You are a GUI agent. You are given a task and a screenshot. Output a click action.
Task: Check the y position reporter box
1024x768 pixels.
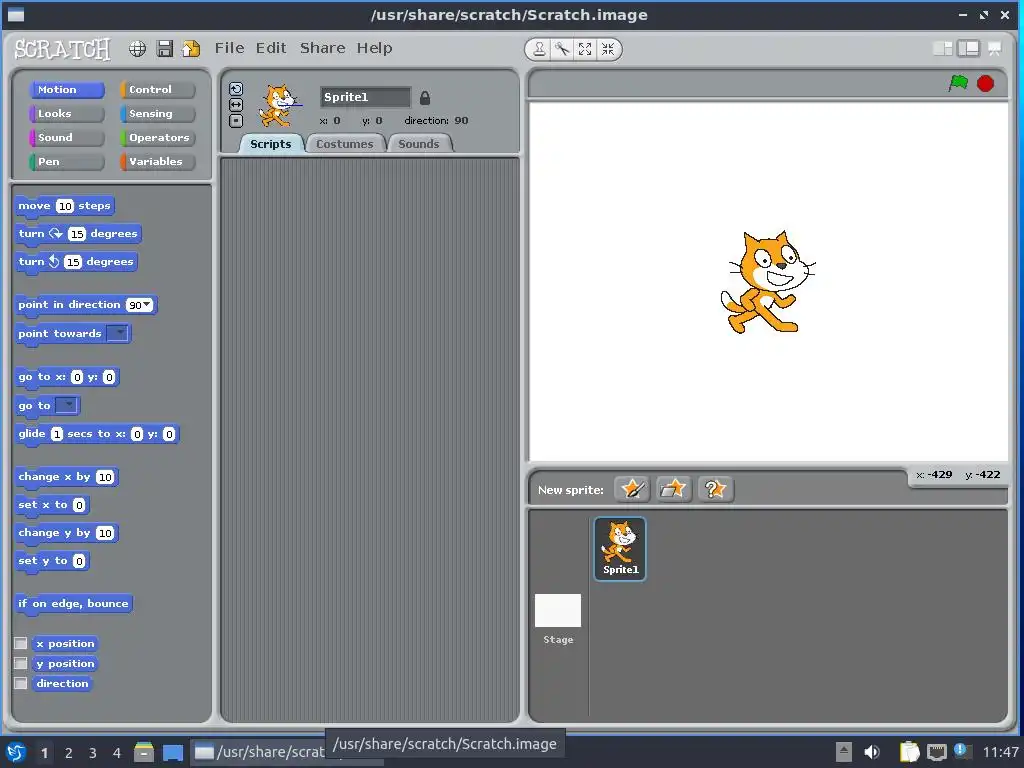click(21, 664)
